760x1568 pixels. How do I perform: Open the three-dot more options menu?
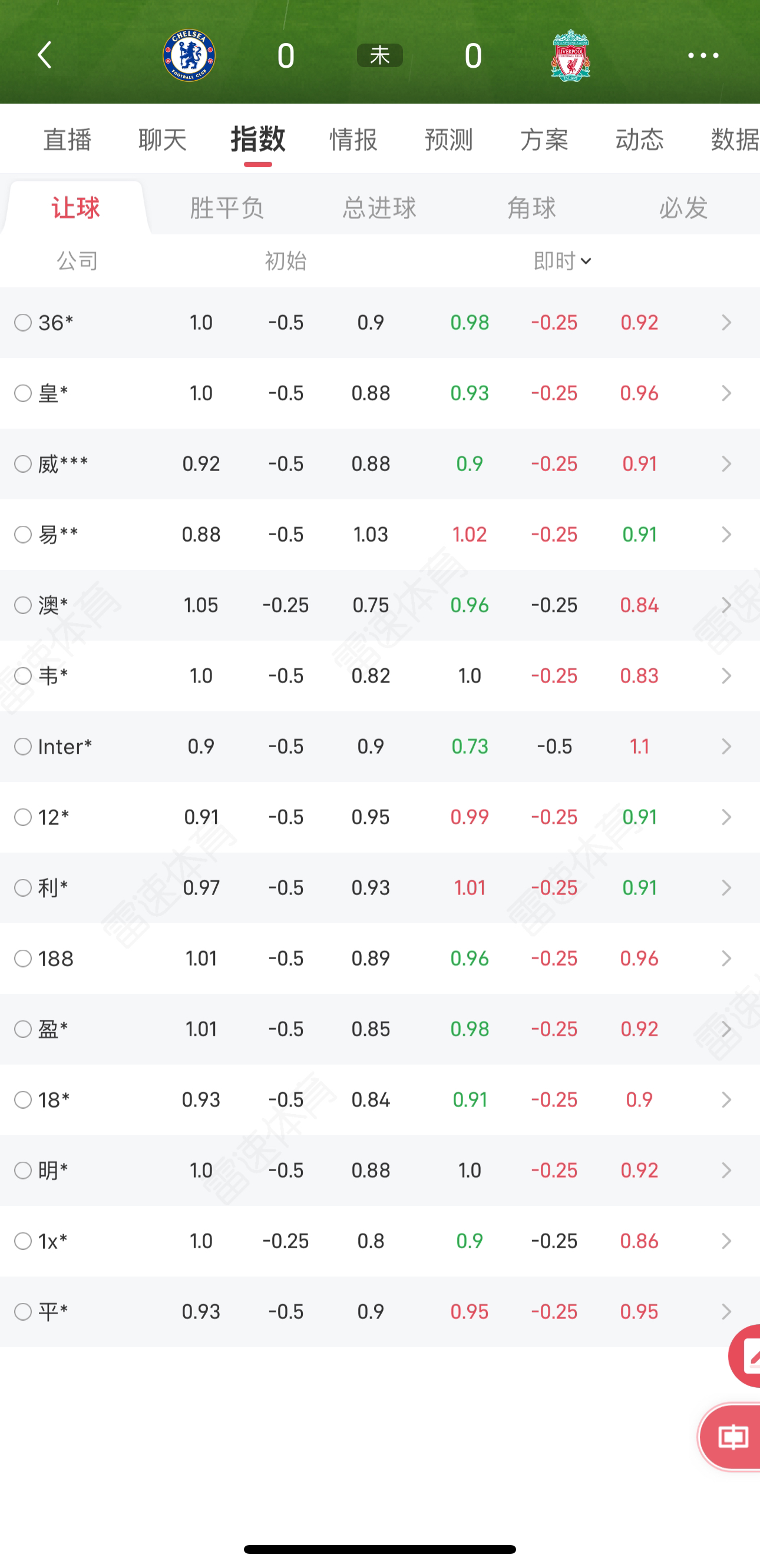703,55
